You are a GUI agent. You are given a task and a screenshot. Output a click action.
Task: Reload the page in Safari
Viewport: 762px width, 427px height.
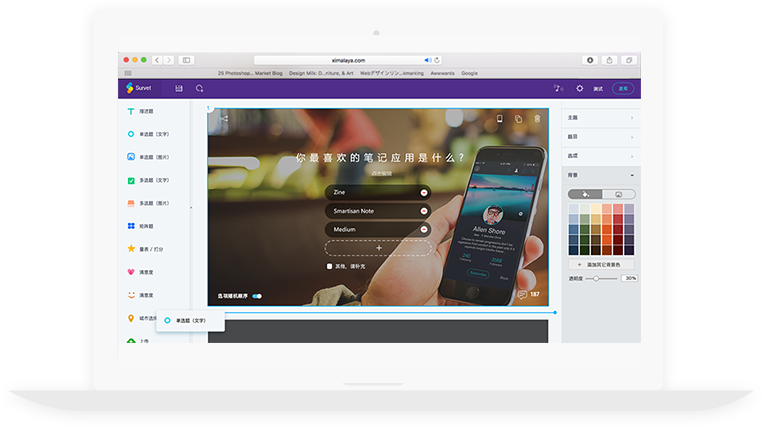point(437,60)
